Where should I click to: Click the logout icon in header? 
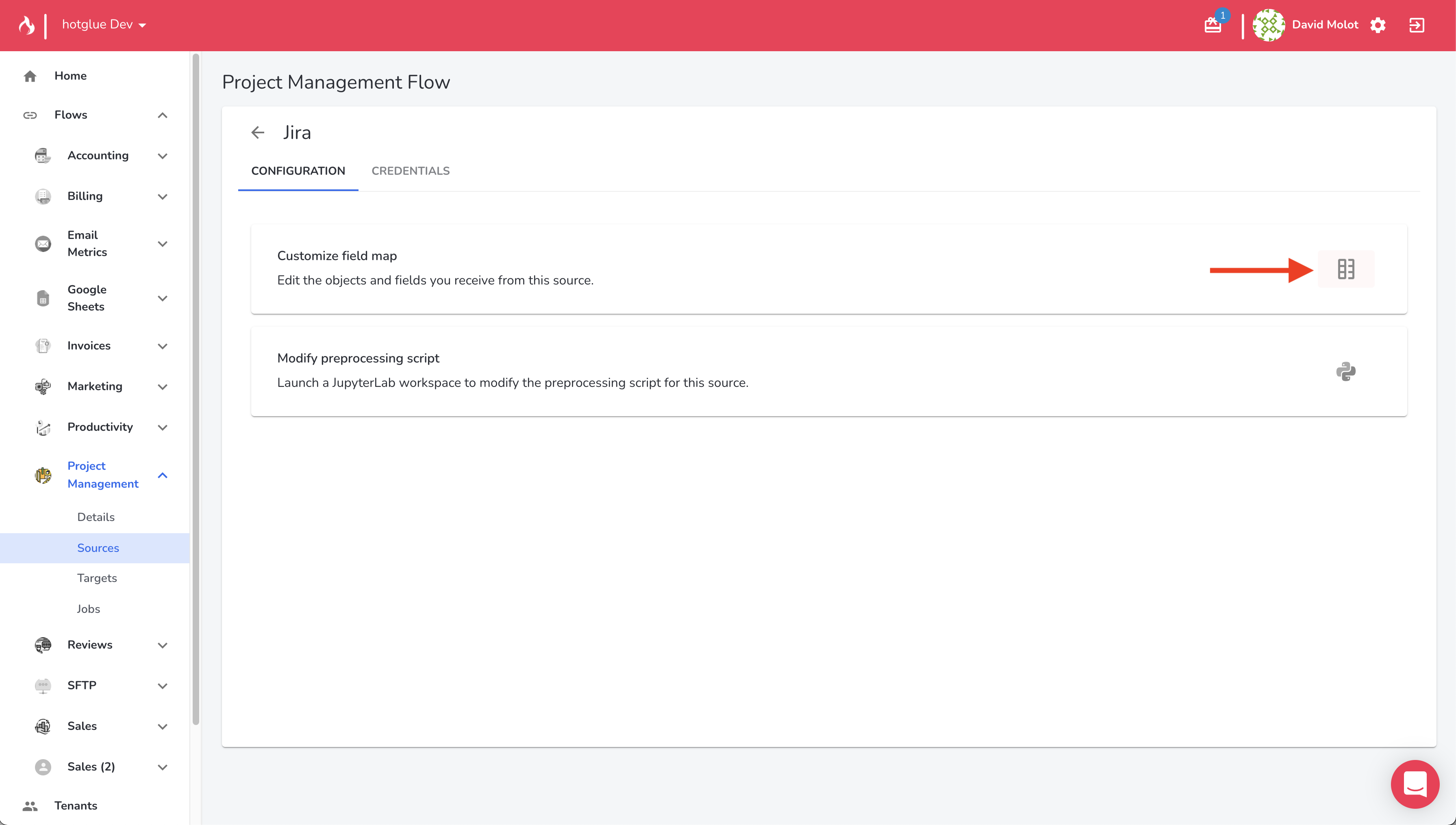click(1416, 25)
